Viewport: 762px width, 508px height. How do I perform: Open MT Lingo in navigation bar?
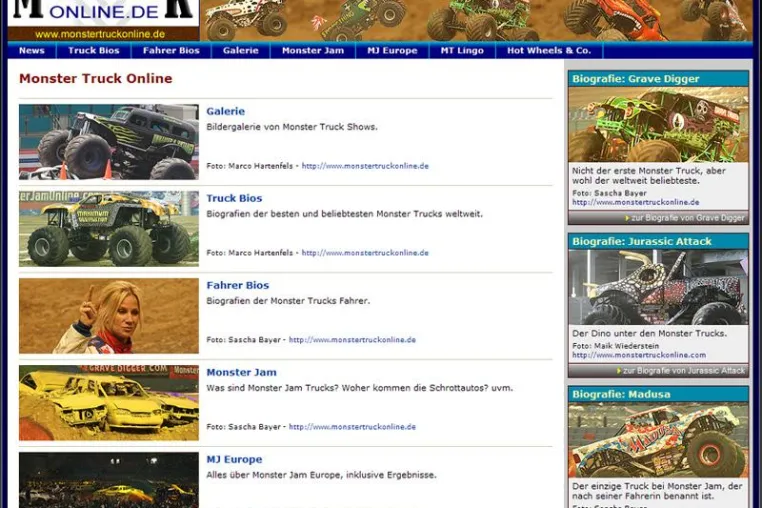[x=462, y=51]
